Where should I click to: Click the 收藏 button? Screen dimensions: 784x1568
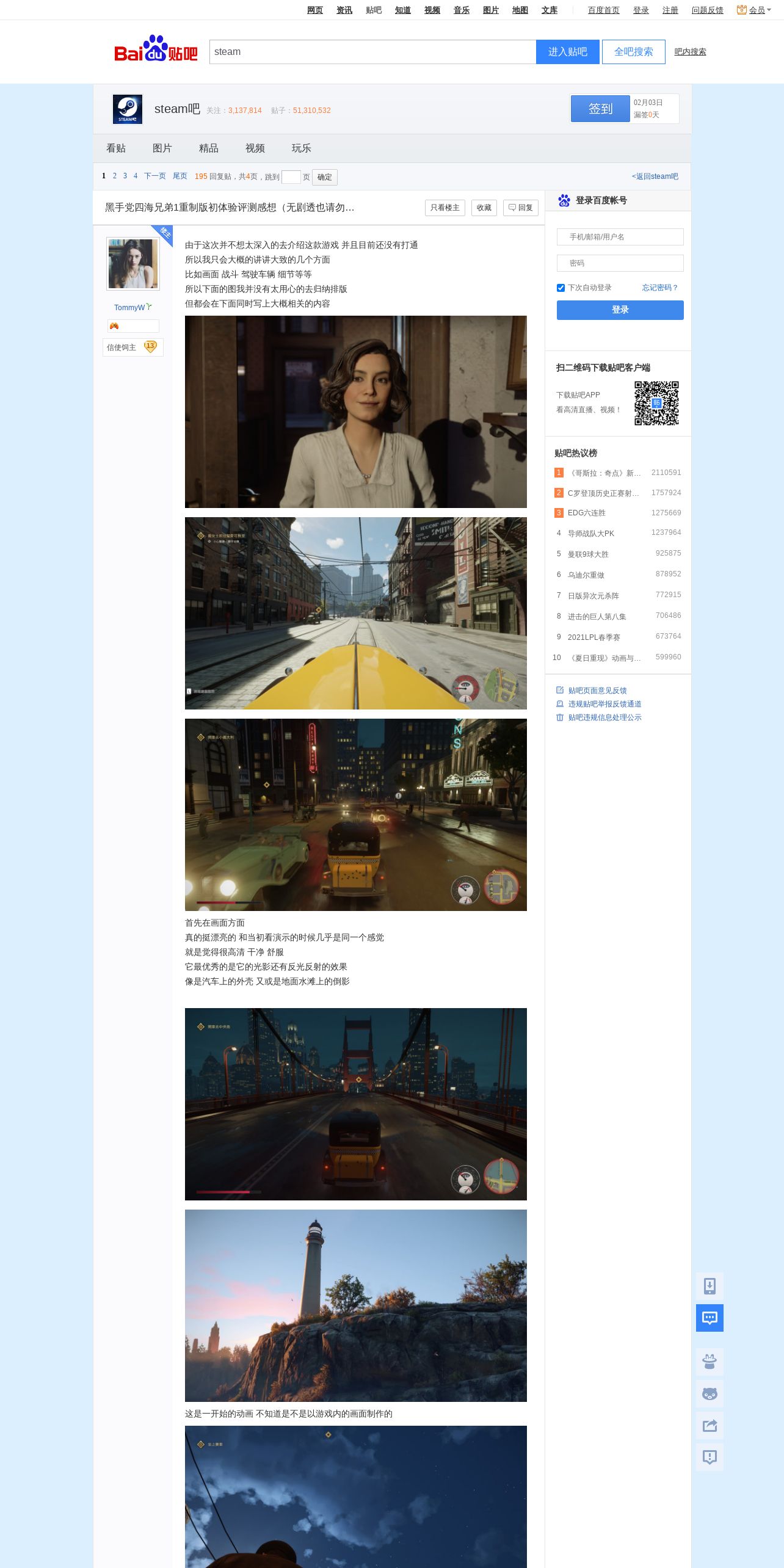[484, 208]
